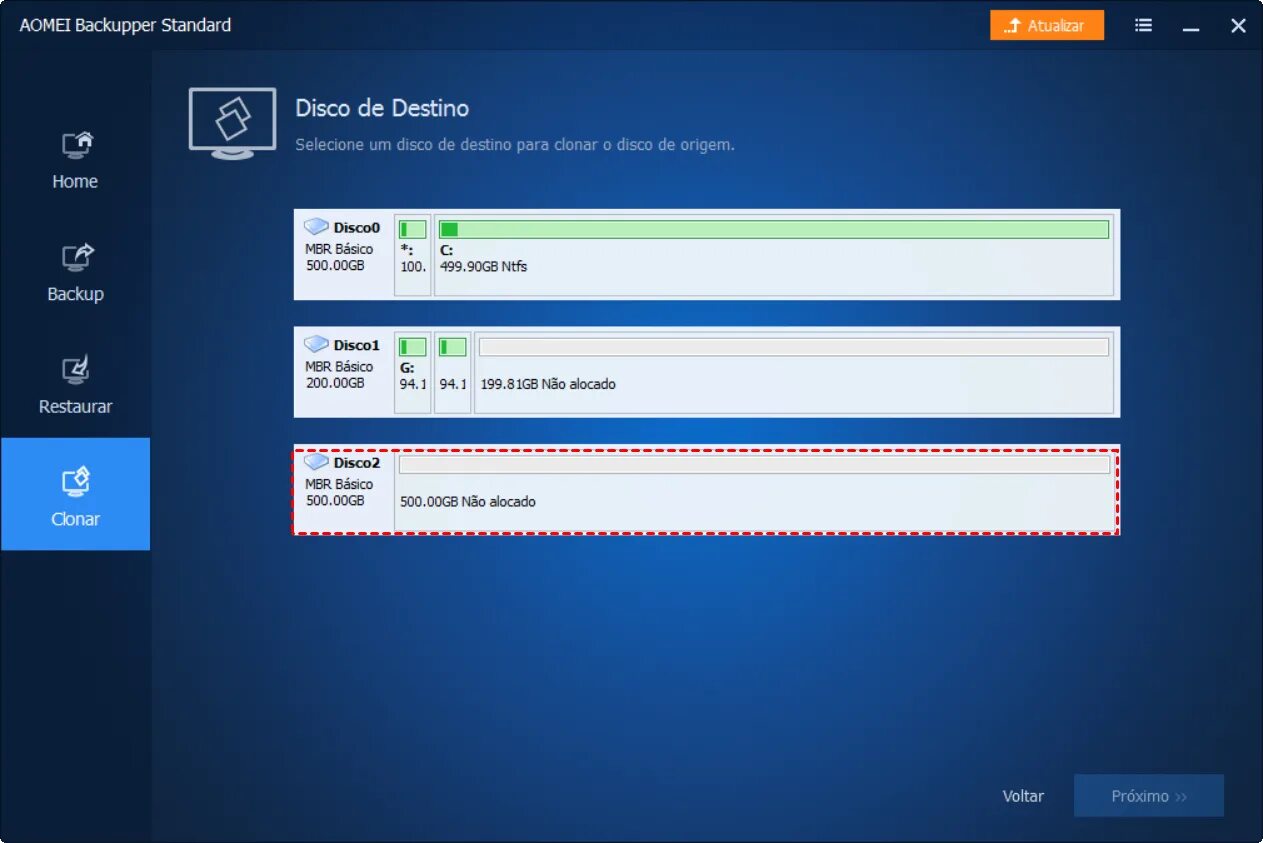Select Disco2's 500.00GB Não alocado space
The image size is (1263, 843).
tap(755, 490)
